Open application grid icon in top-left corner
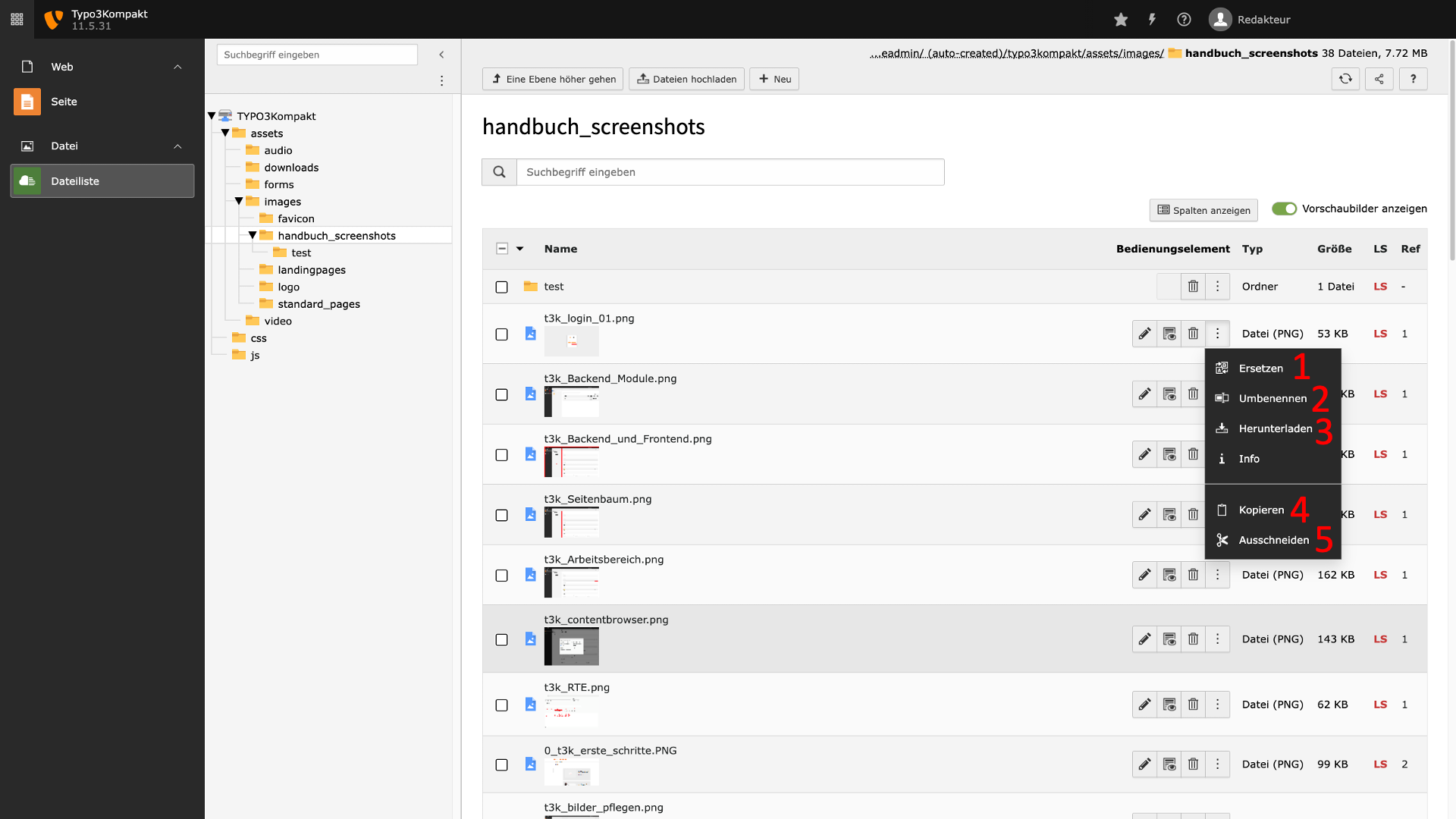1456x819 pixels. [17, 20]
